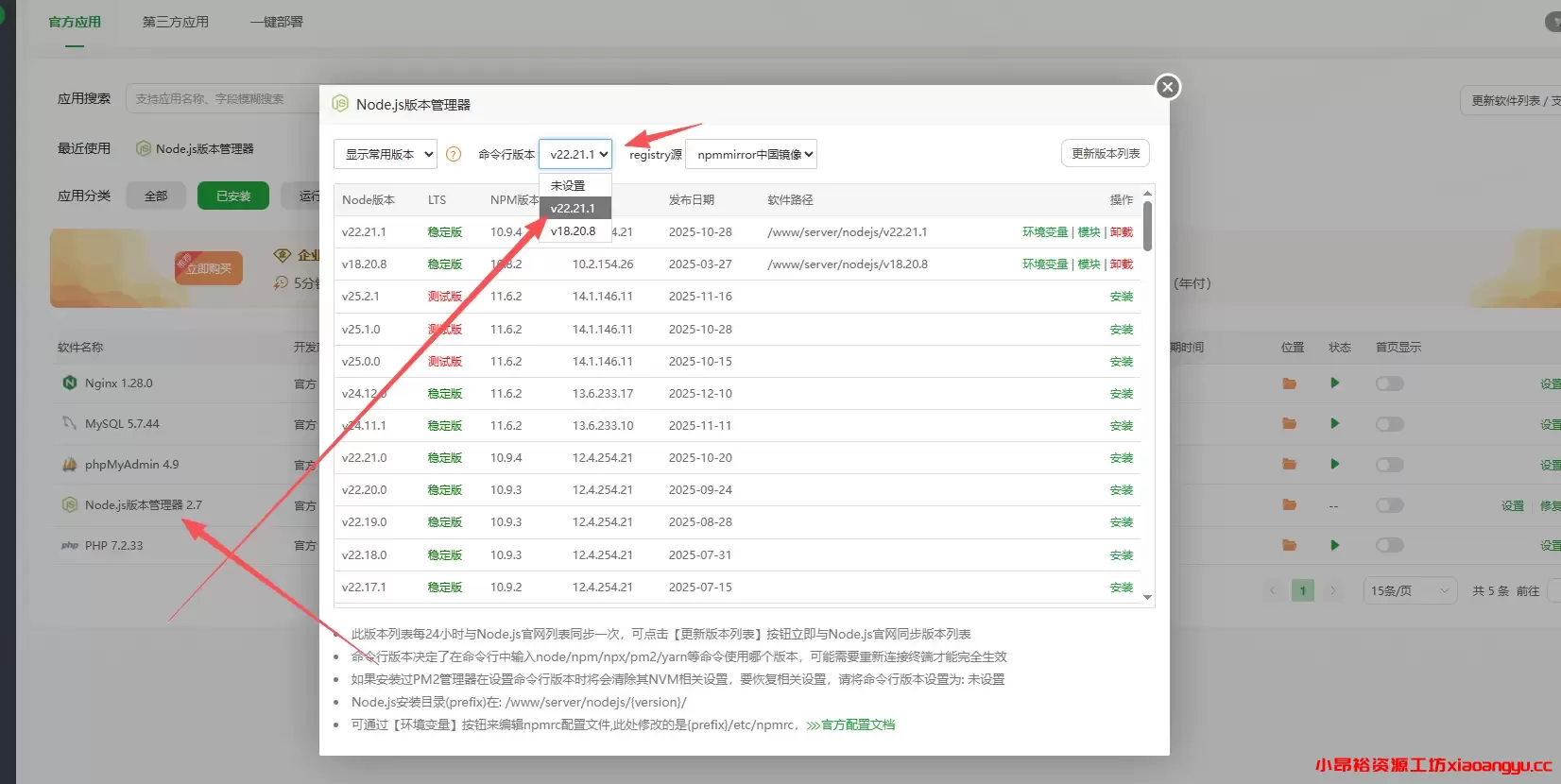The width and height of the screenshot is (1561, 784).
Task: Click scrollbar down arrow in version table
Action: (1148, 597)
